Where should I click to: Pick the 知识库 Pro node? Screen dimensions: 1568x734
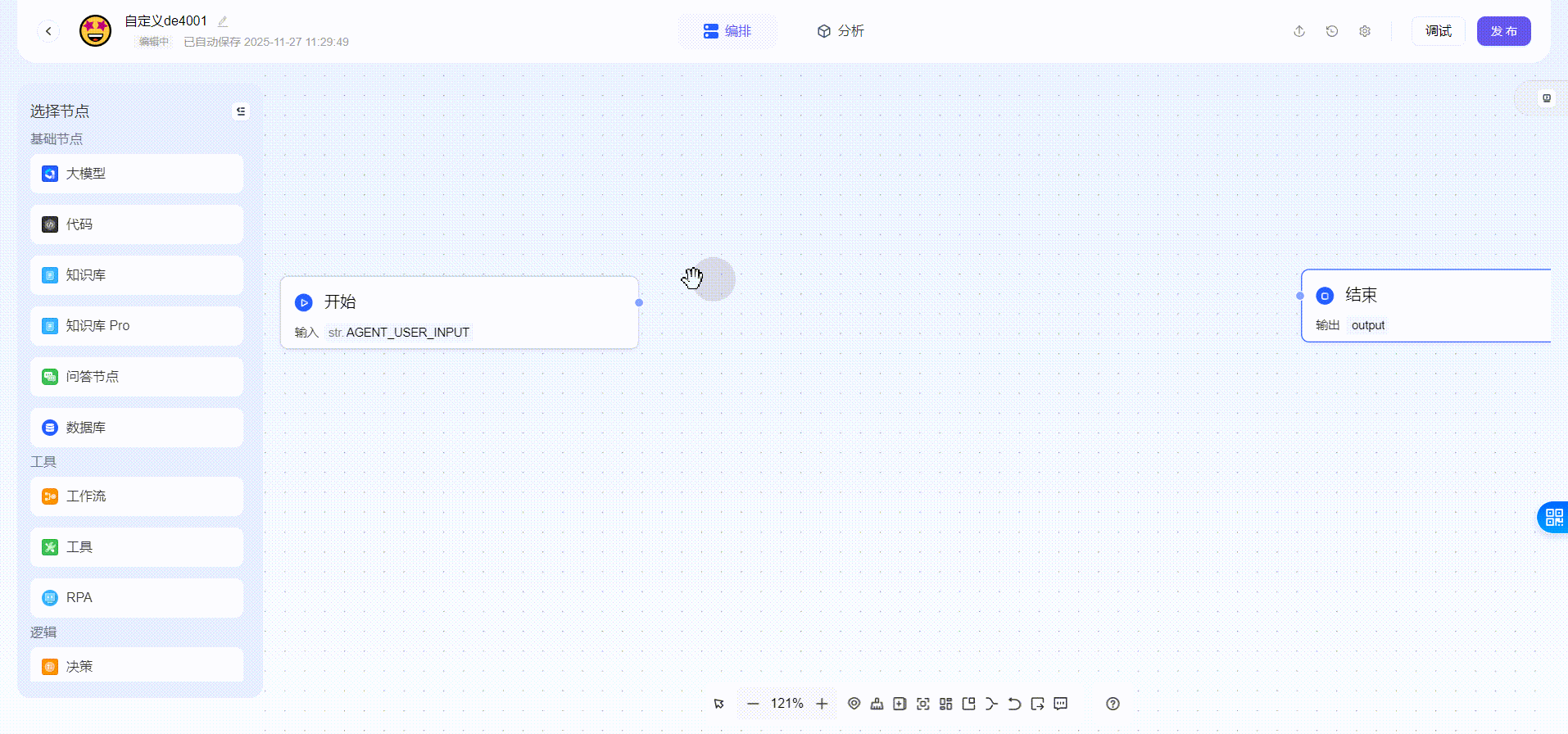click(x=137, y=326)
